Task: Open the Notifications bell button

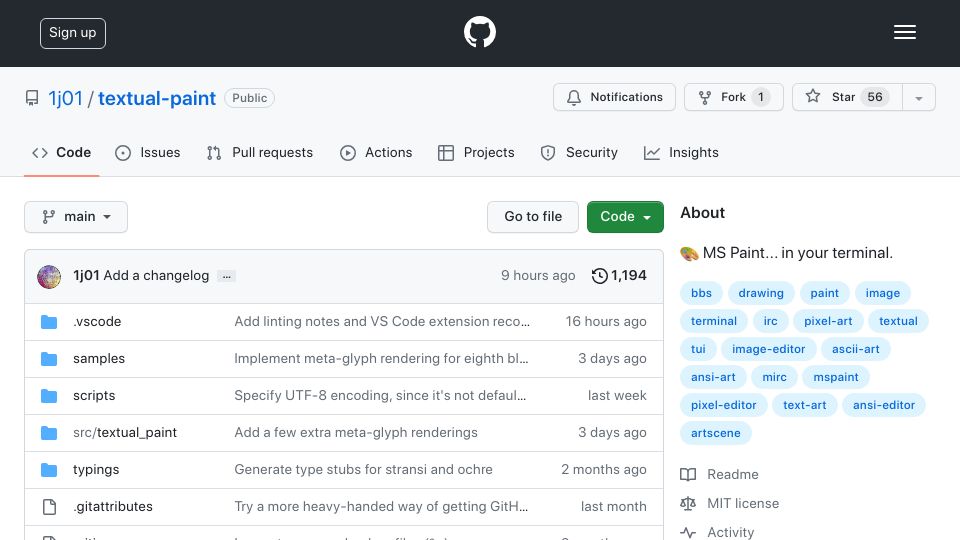Action: click(x=614, y=97)
